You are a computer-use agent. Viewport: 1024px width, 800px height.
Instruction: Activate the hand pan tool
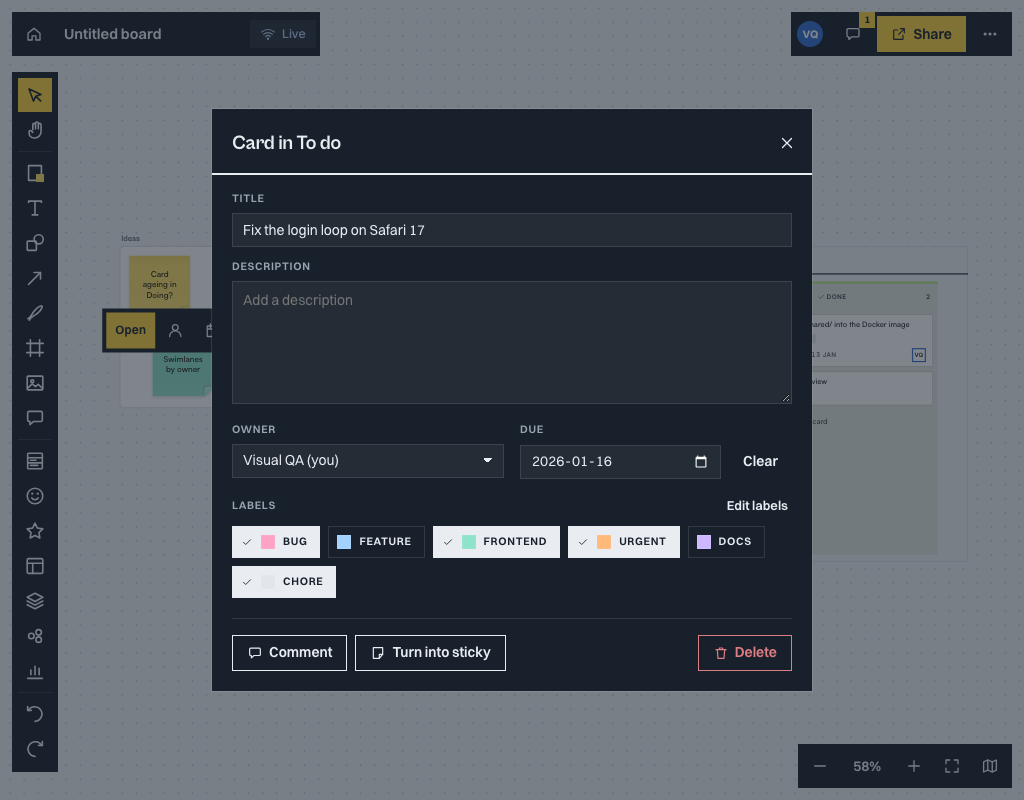coord(35,130)
